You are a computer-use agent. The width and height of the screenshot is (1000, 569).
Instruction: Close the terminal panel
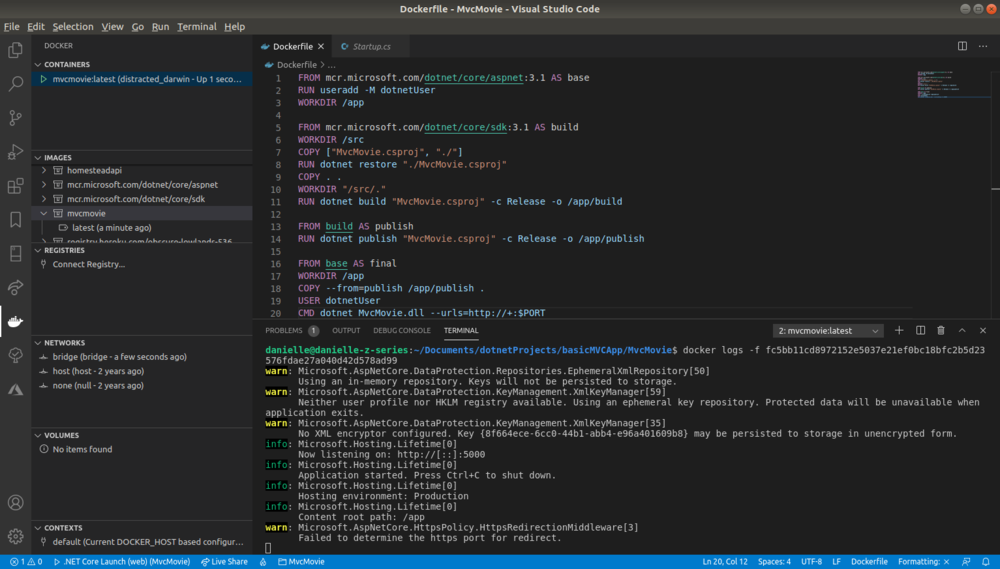click(983, 330)
